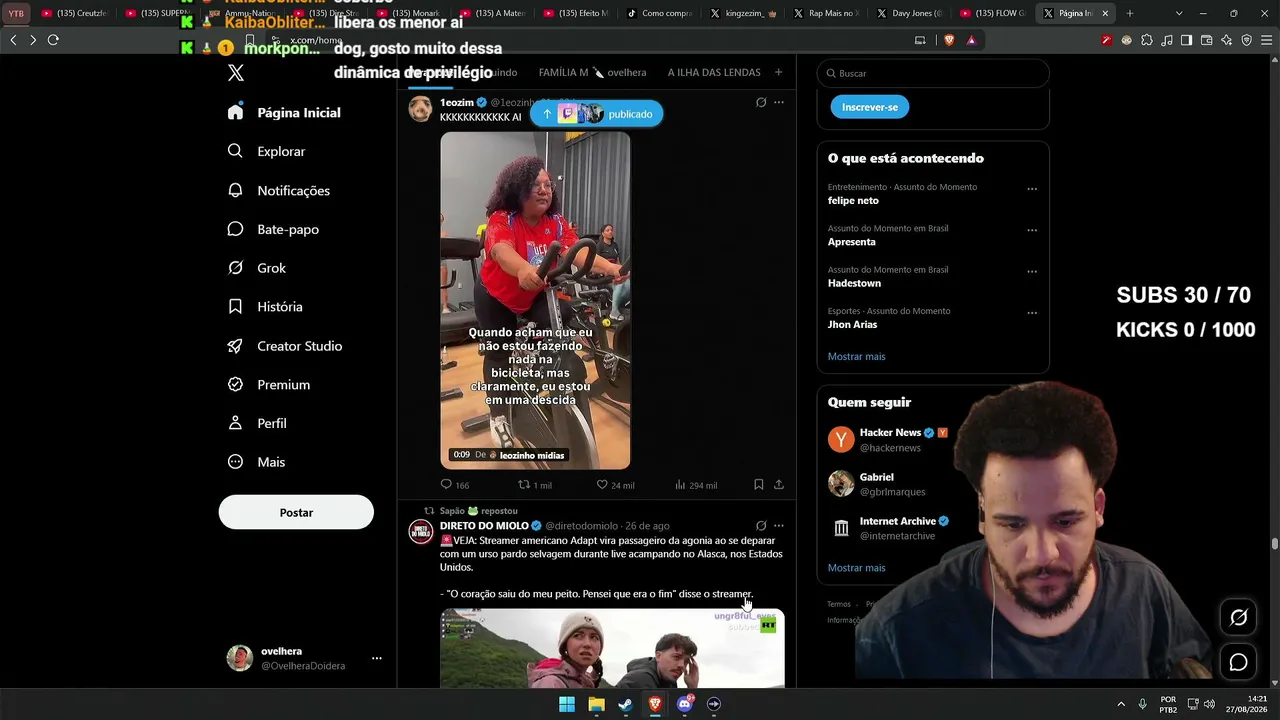Go back in the browser
The image size is (1280, 720).
[13, 40]
